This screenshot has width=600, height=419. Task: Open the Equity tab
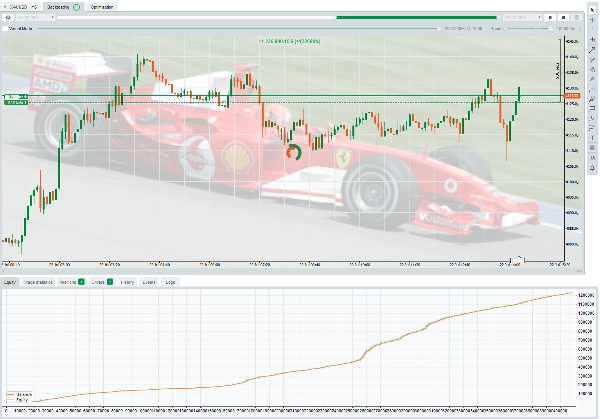click(x=10, y=282)
